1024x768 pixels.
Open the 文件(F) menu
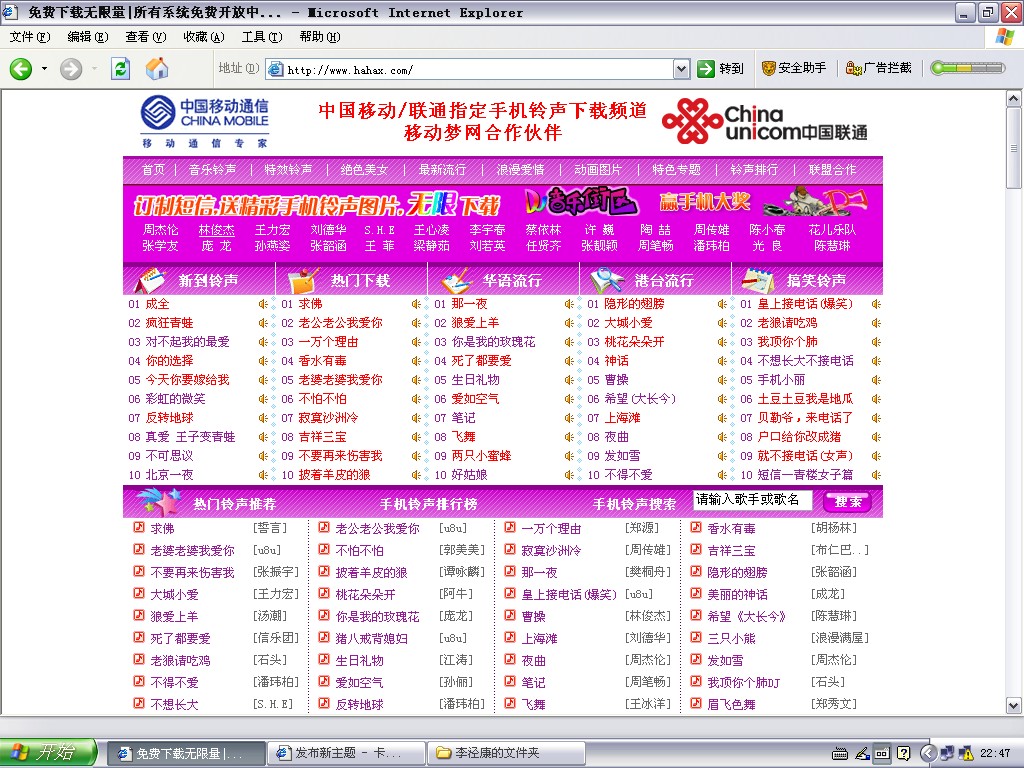click(x=29, y=37)
